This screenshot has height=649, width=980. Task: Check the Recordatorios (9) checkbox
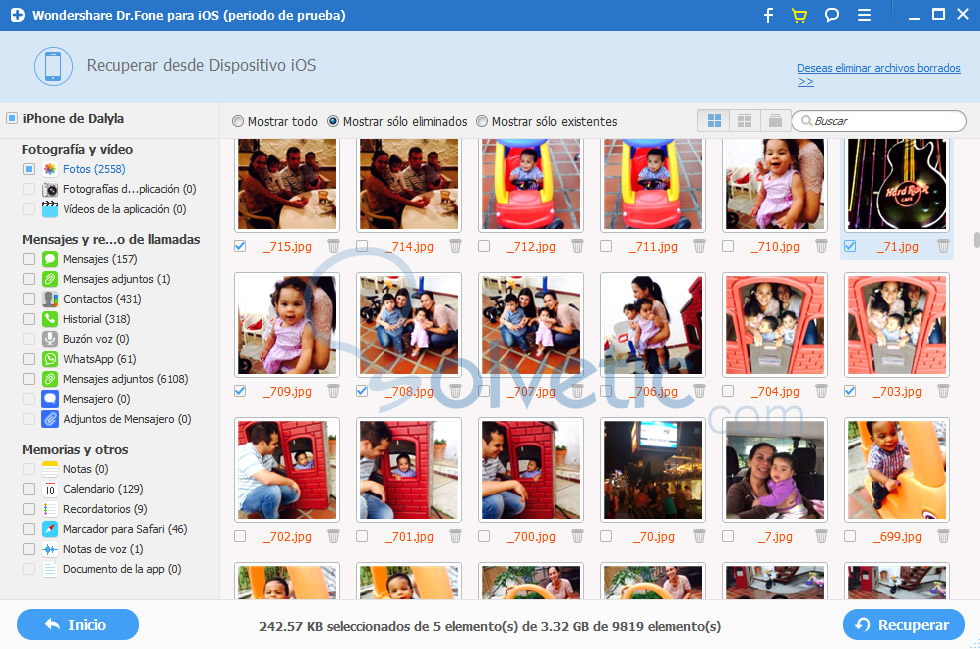[29, 509]
